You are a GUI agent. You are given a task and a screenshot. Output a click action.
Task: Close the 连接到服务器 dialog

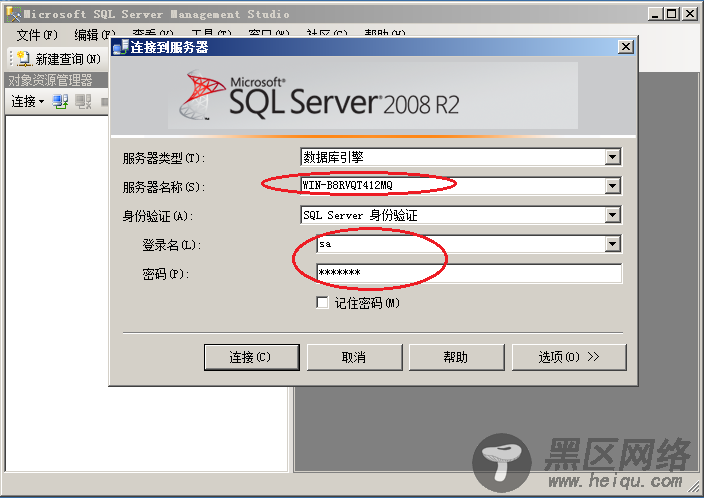pyautogui.click(x=625, y=47)
